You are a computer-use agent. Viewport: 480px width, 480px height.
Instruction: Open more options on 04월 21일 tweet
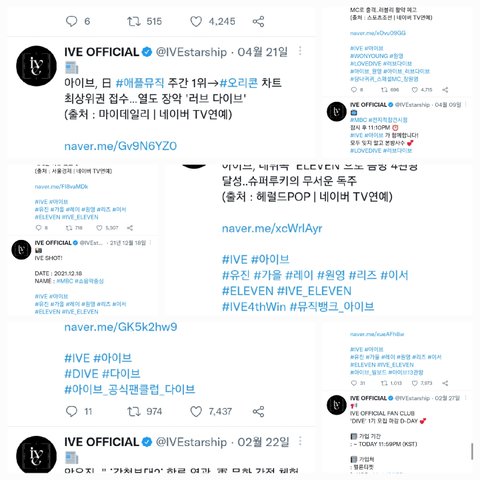(300, 51)
